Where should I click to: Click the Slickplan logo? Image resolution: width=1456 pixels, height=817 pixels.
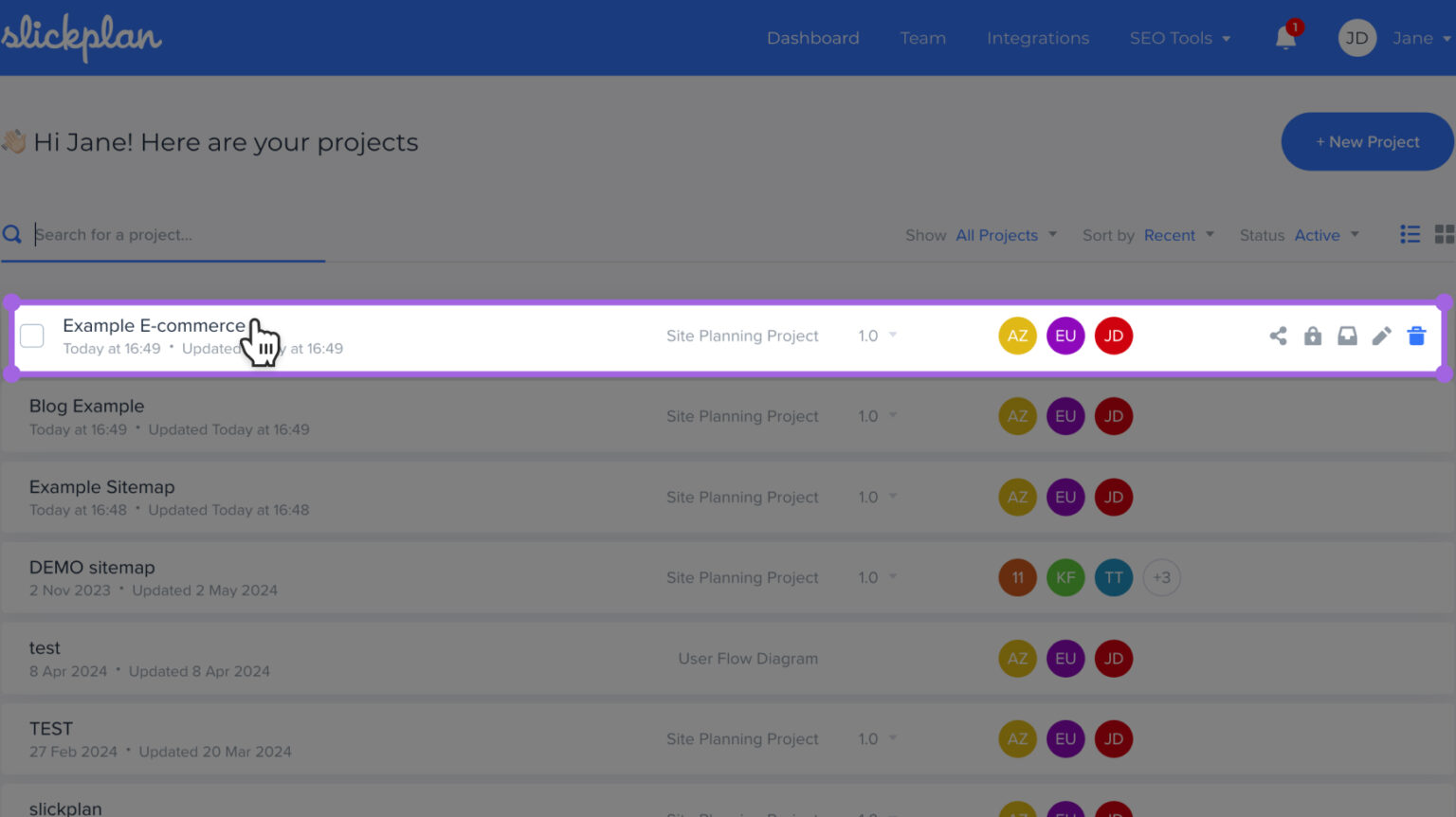(x=82, y=38)
